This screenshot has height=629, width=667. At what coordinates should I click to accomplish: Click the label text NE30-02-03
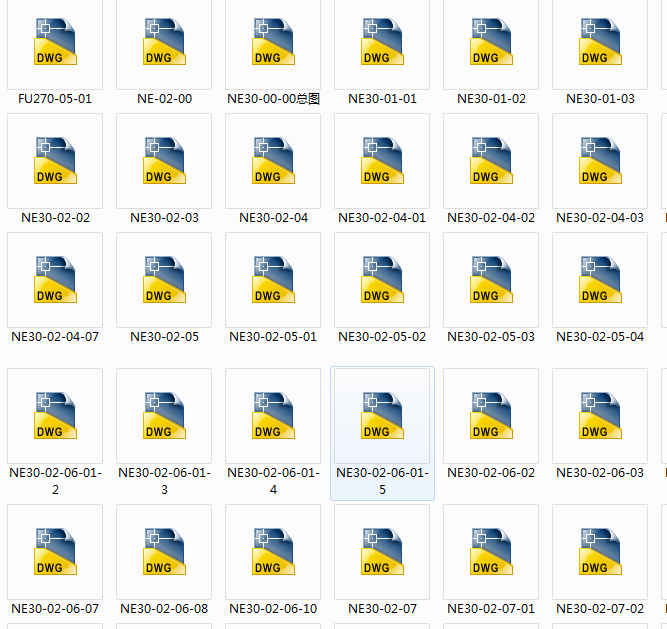coord(164,218)
